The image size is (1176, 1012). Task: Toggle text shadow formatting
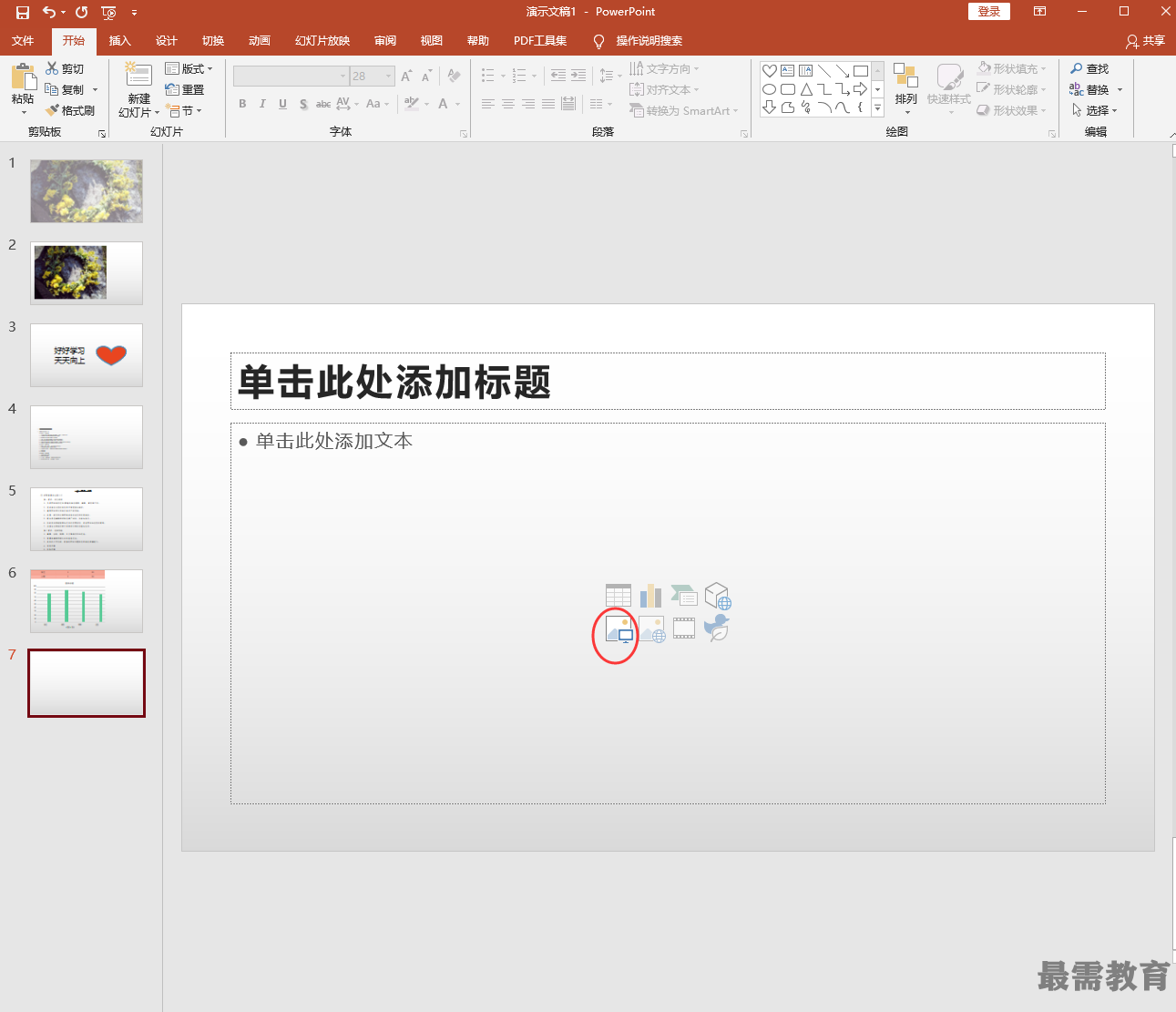tap(303, 104)
